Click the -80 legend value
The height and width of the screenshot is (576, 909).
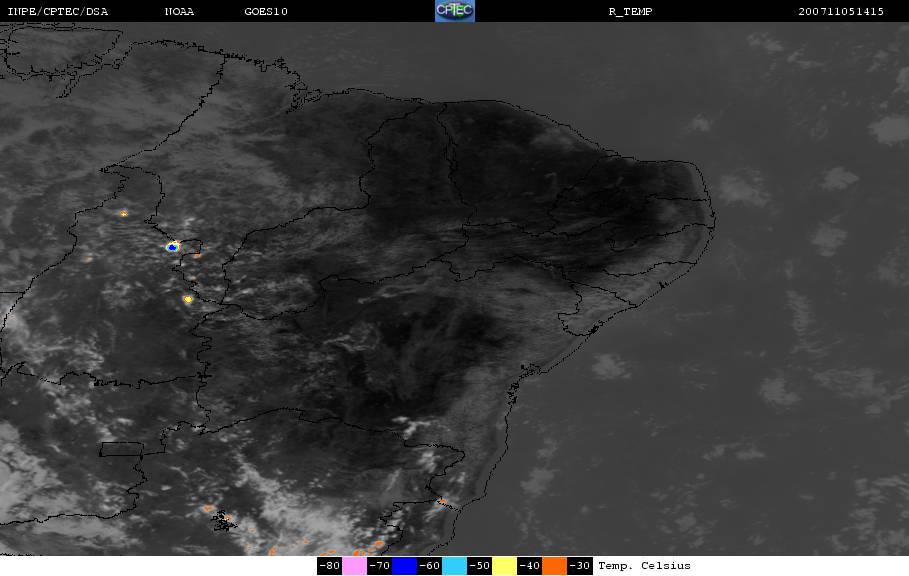click(x=329, y=566)
